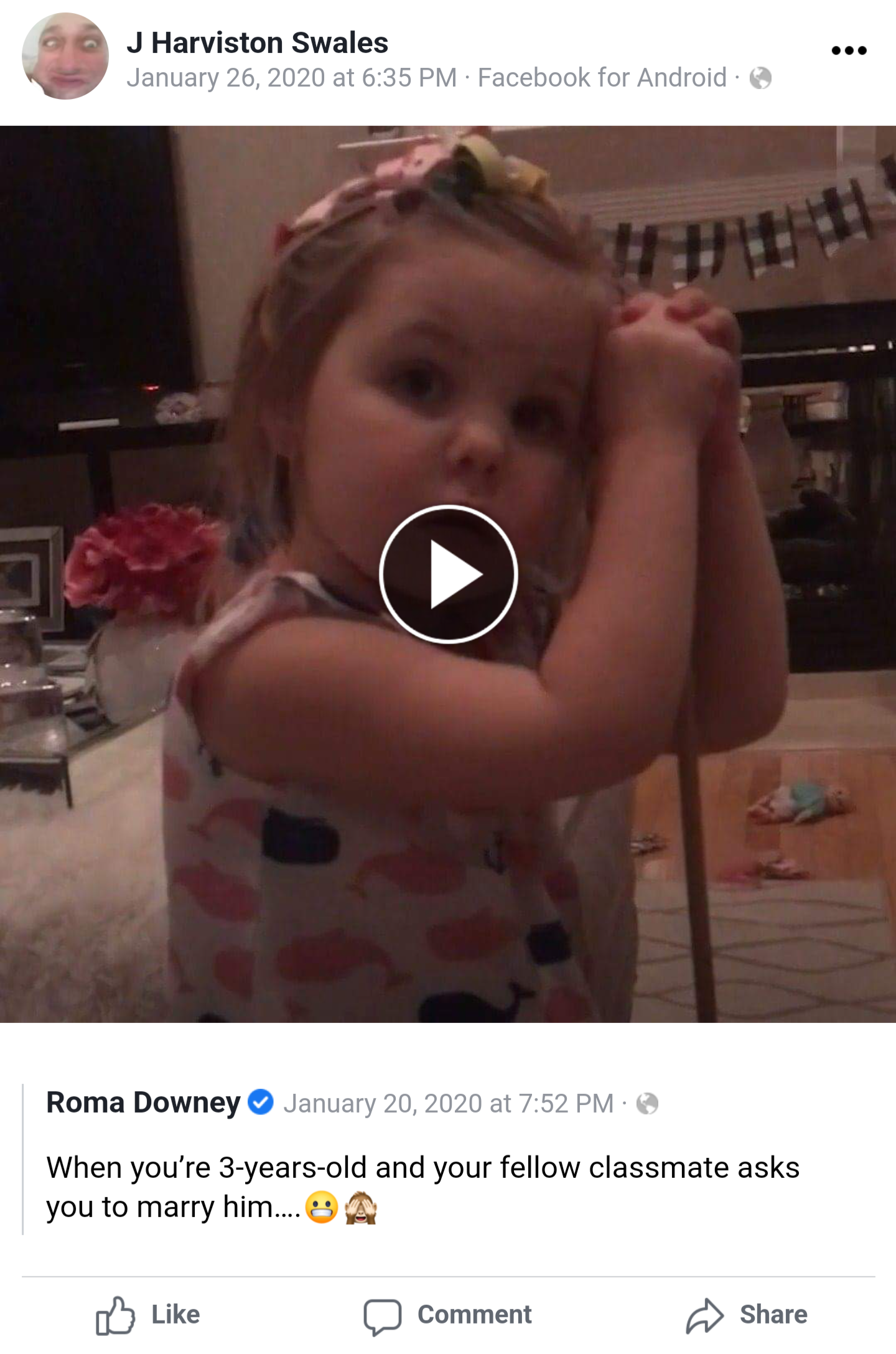This screenshot has height=1354, width=896.
Task: Click the Facebook for Android source link
Action: click(x=602, y=78)
